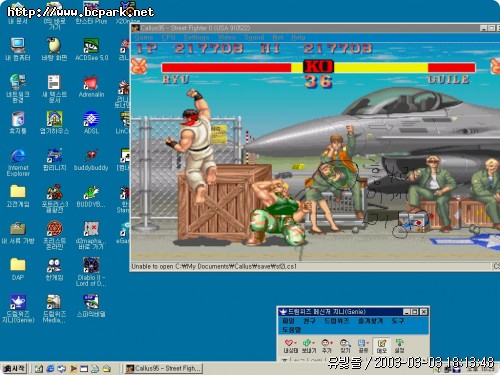This screenshot has width=500, height=375.
Task: Open 즐겨찾기 menu in Genie window
Action: tap(370, 321)
